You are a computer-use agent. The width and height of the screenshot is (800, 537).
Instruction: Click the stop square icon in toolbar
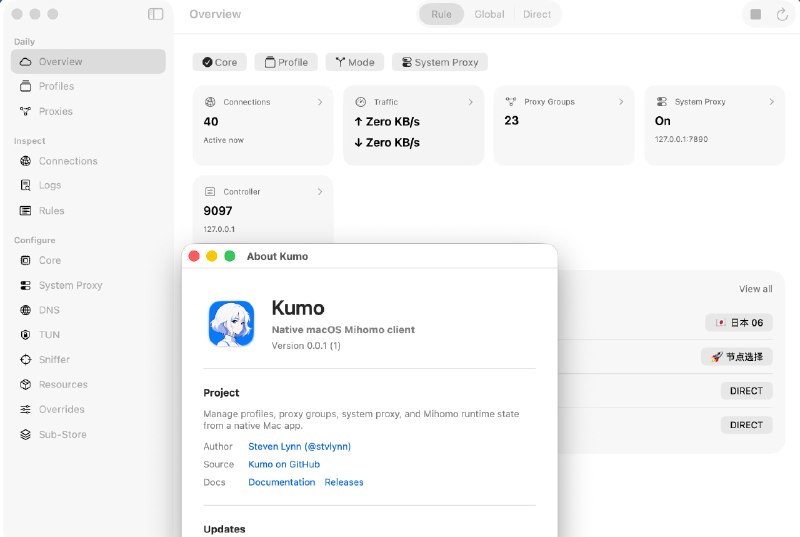tap(756, 14)
